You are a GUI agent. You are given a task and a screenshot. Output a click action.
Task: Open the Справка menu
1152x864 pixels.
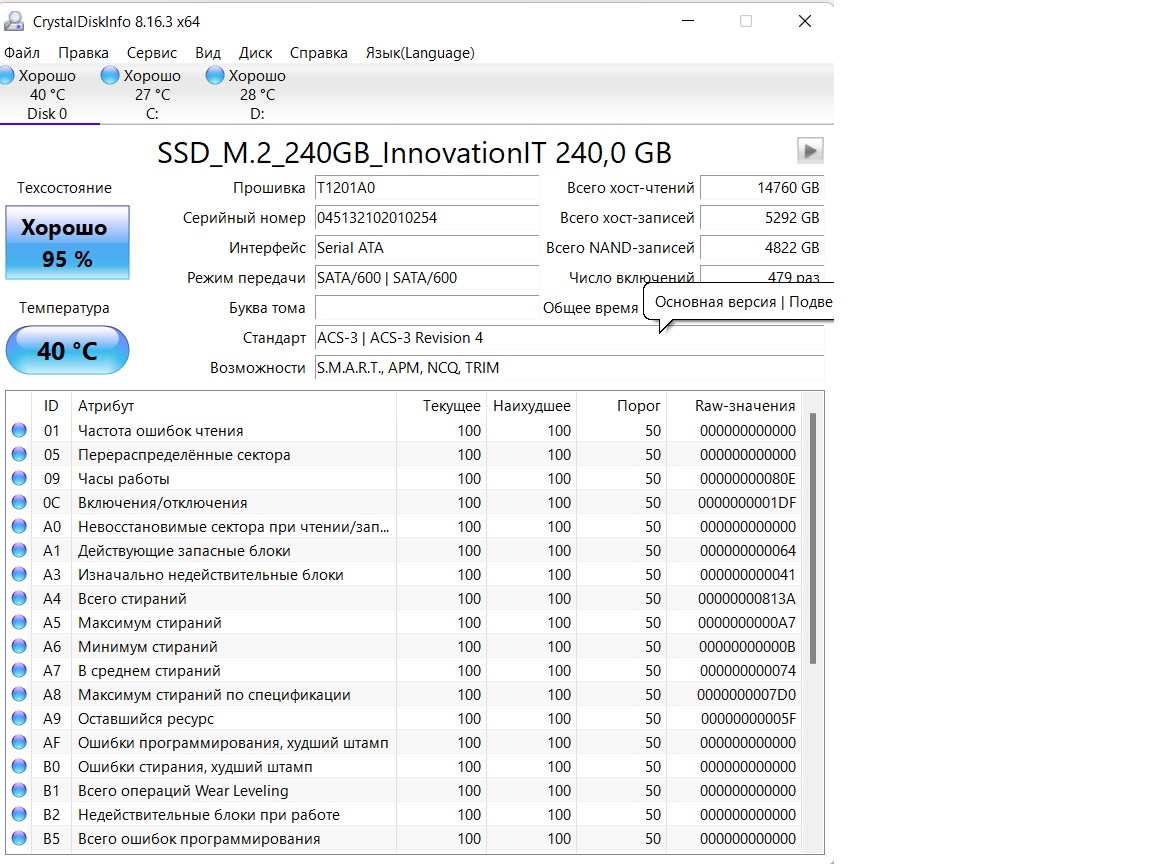click(318, 53)
